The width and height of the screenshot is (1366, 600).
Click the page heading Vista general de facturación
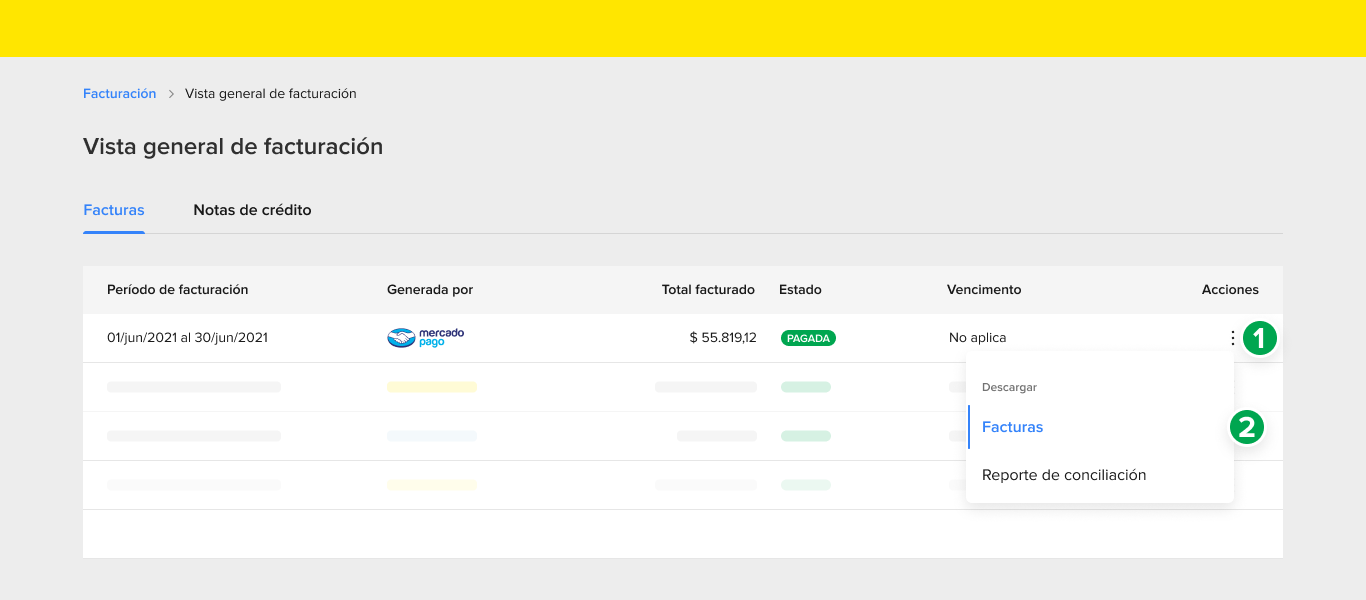point(233,146)
